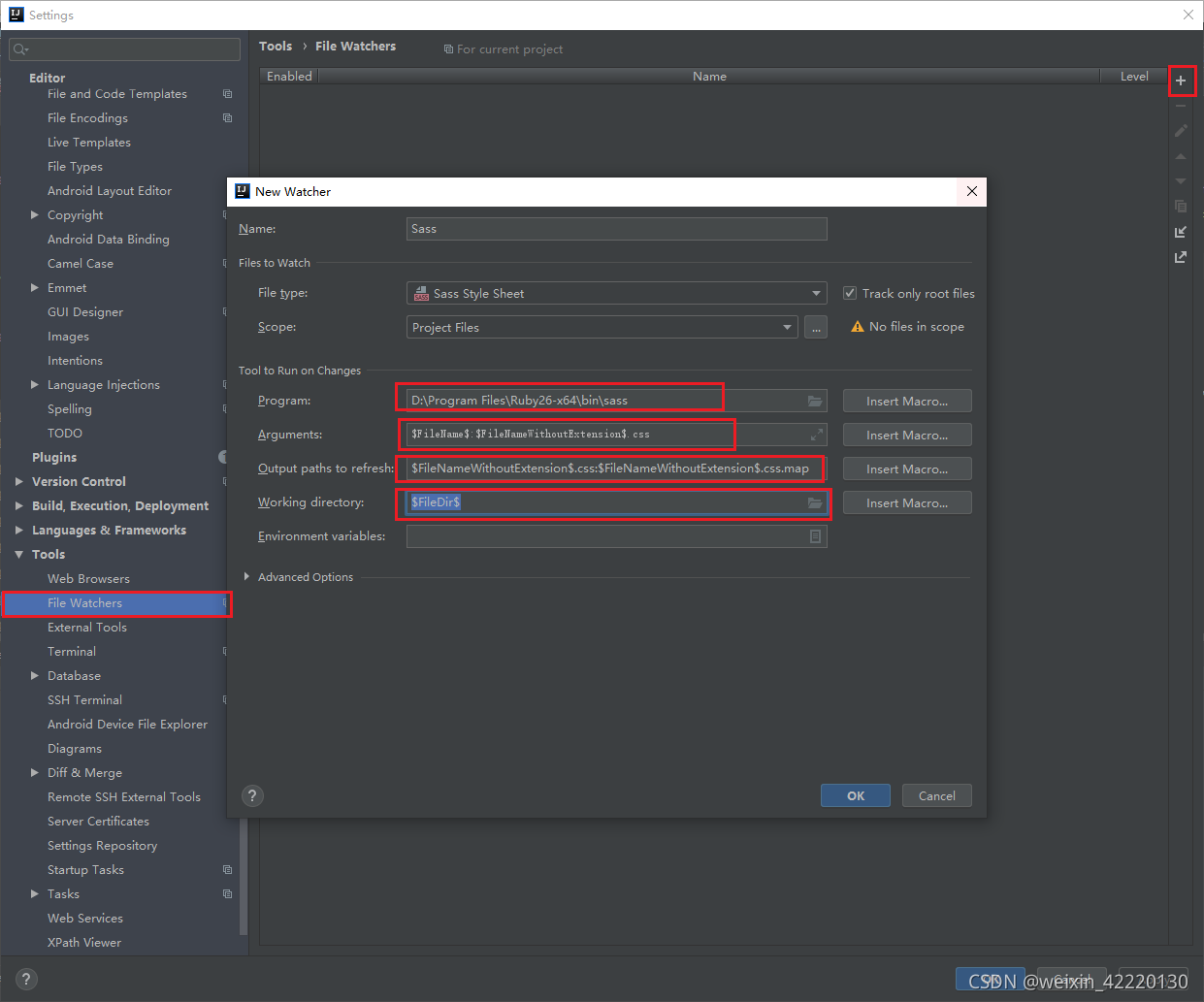Browse Working directory with folder icon
This screenshot has width=1204, height=1002.
coord(815,502)
